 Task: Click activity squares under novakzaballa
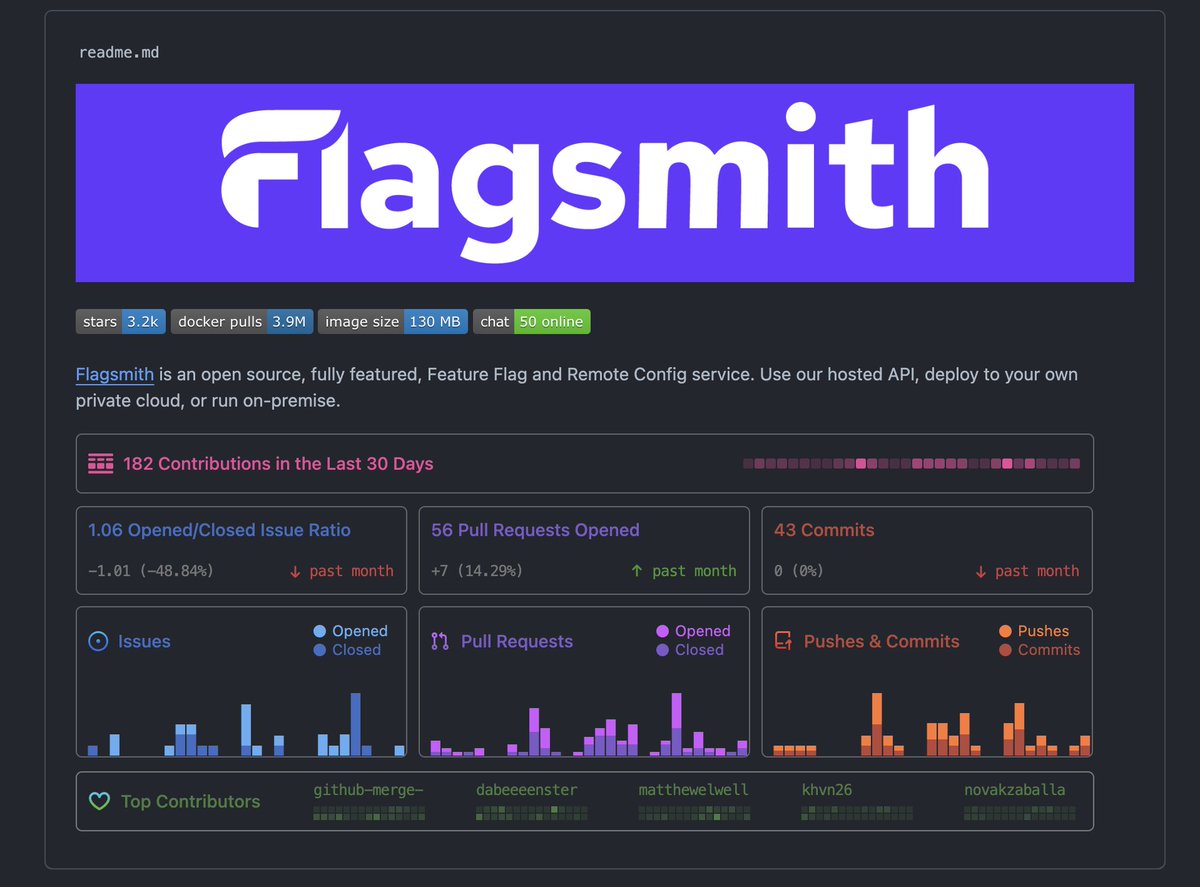[1020, 813]
